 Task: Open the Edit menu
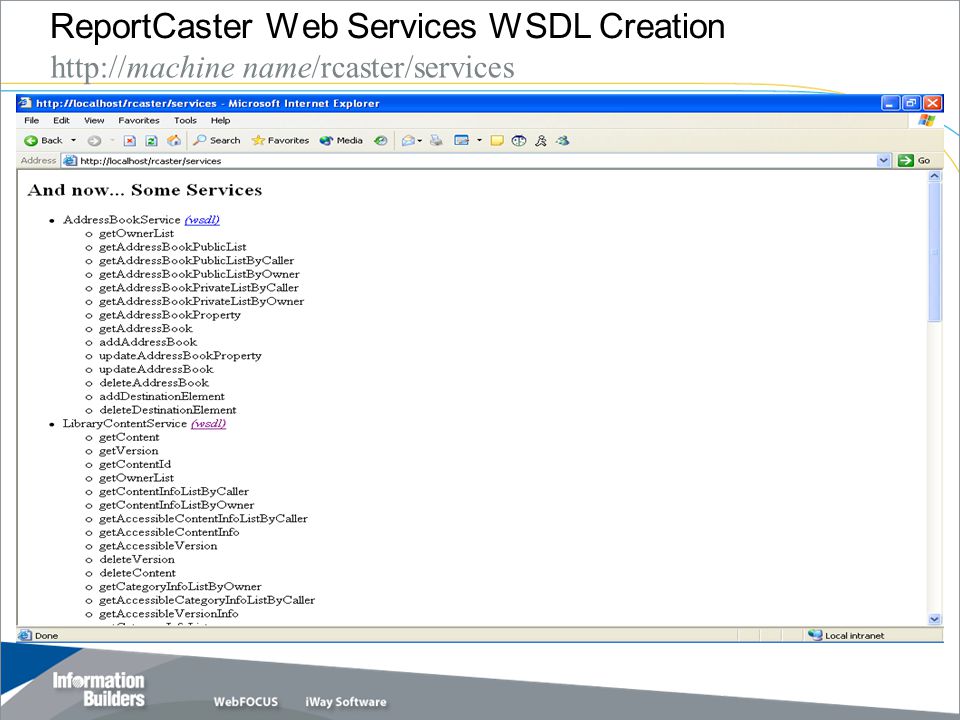pyautogui.click(x=61, y=121)
